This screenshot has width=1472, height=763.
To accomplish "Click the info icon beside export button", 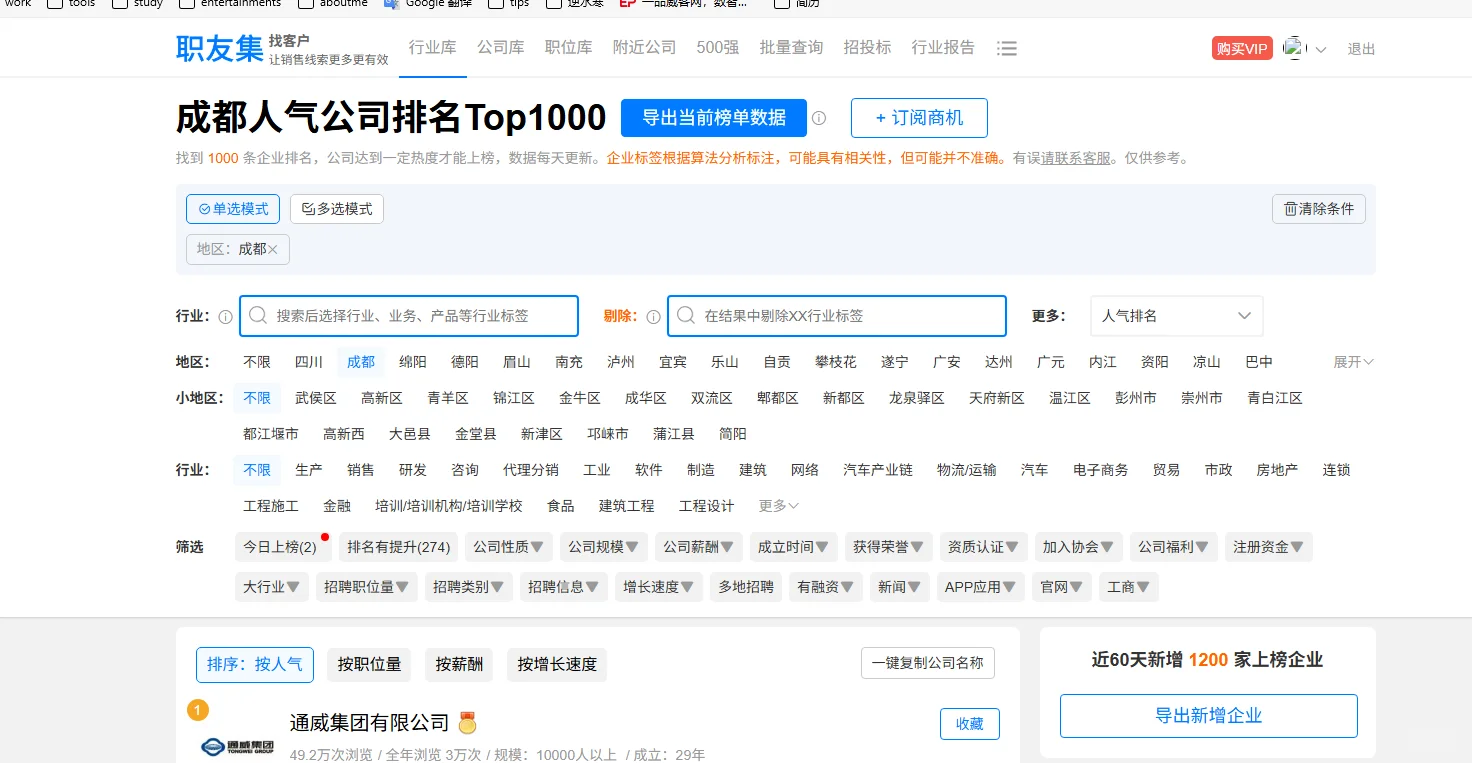I will [x=819, y=118].
